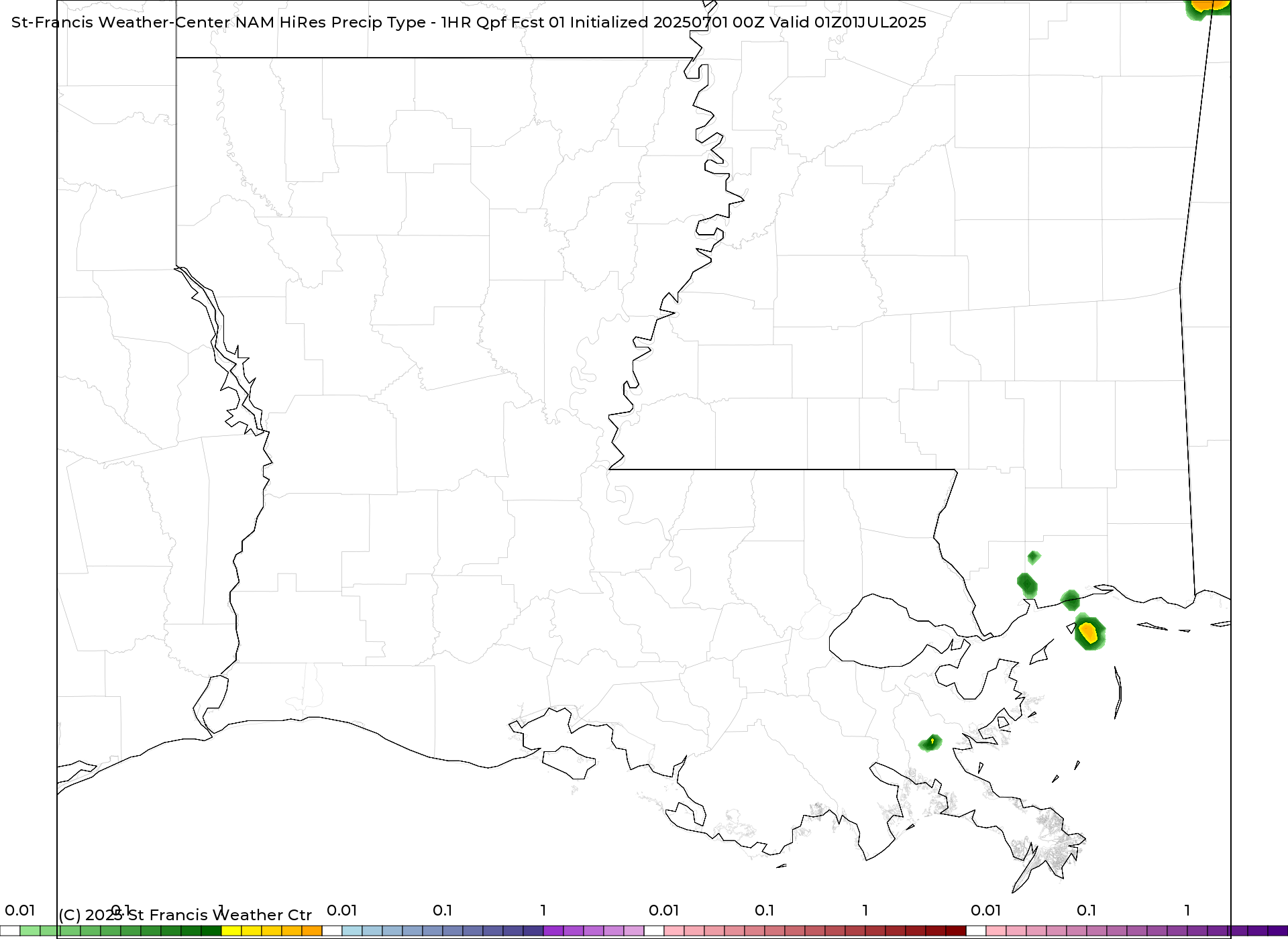This screenshot has width=1288, height=939.
Task: Click the small green cell with a yellow dot near New Orleans
Action: 930,742
